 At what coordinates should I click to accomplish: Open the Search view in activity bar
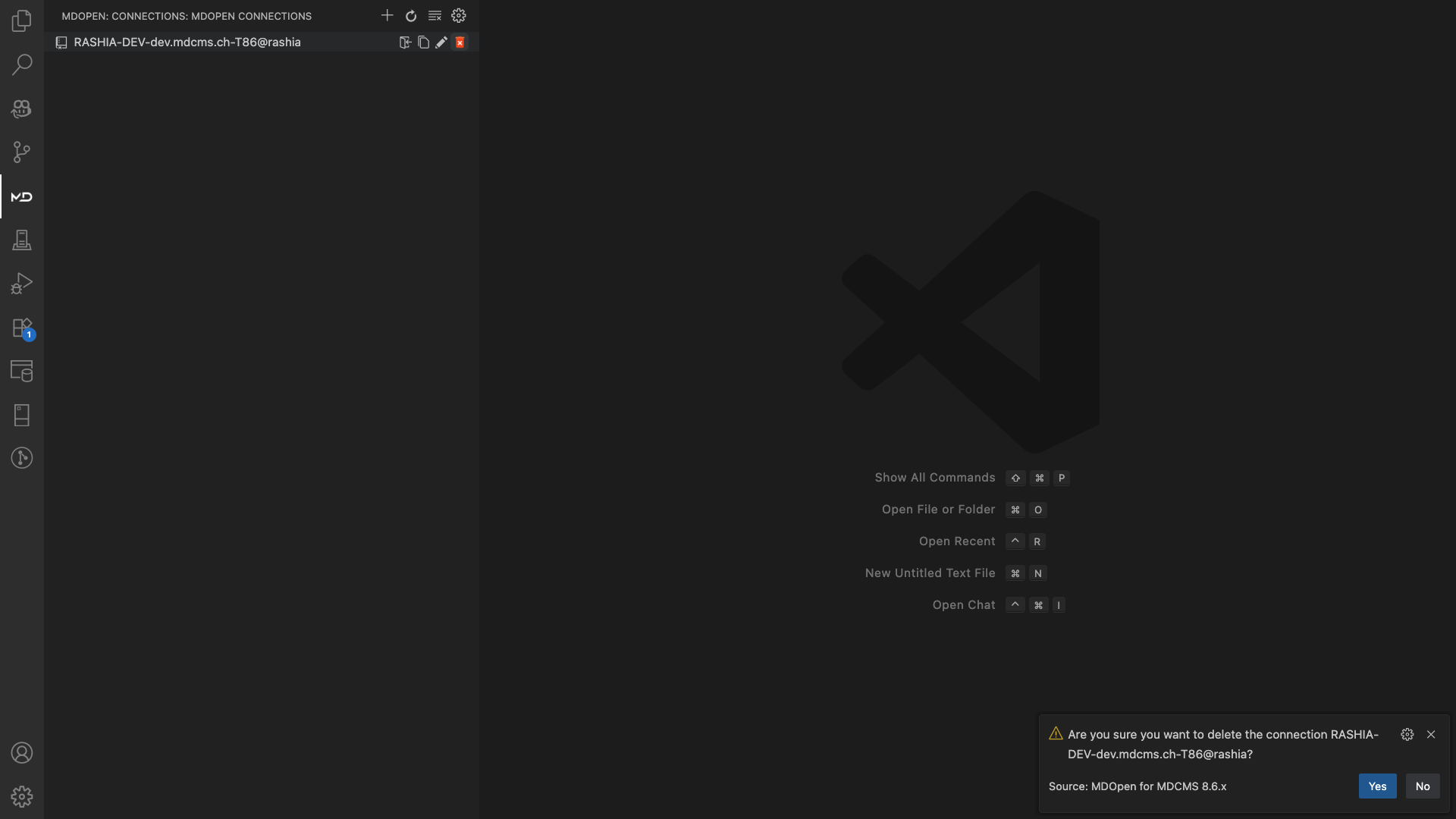click(22, 64)
